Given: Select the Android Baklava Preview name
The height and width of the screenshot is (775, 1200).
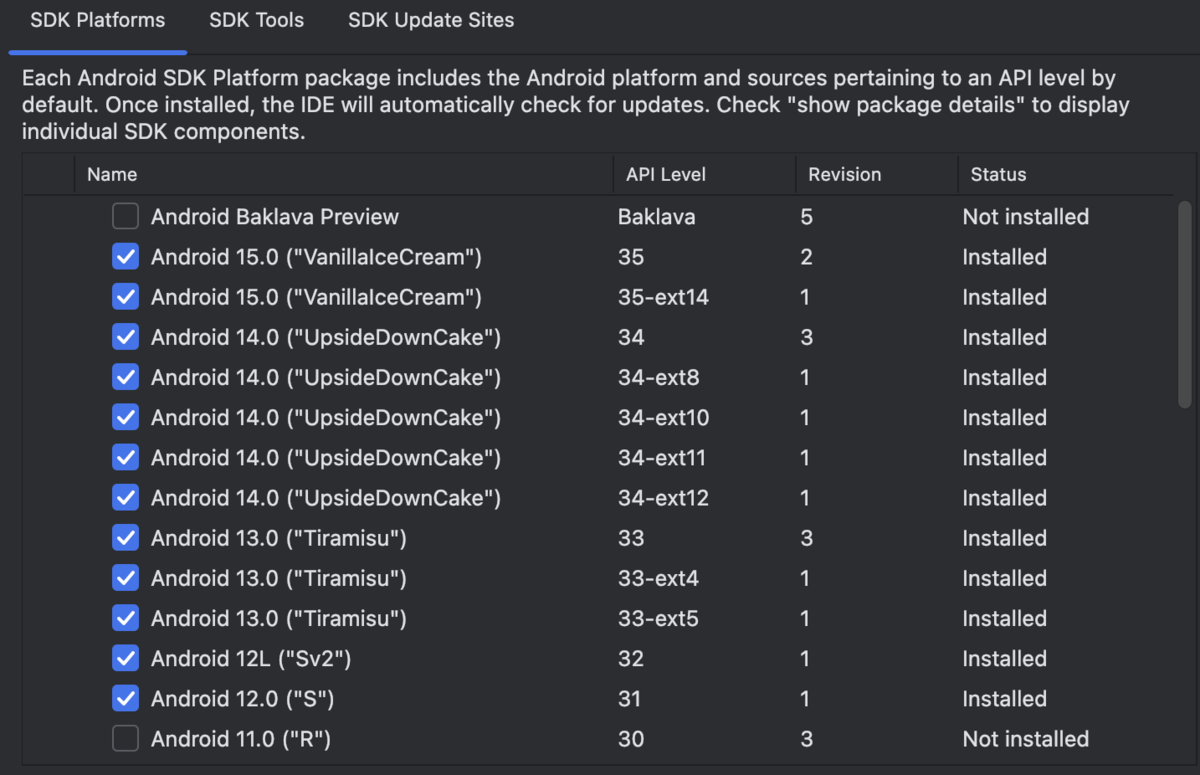Looking at the screenshot, I should coord(275,216).
